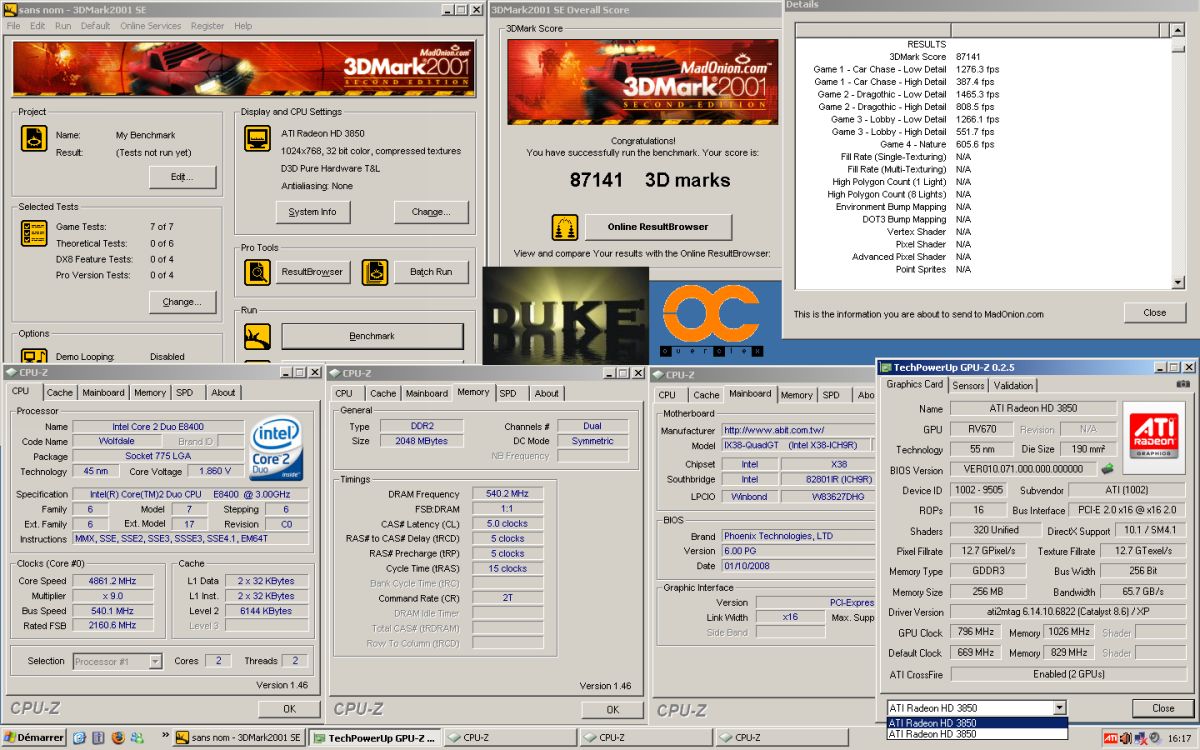Click OK in the CPU-Z processor window
Screen dimensions: 1200x750
(289, 709)
